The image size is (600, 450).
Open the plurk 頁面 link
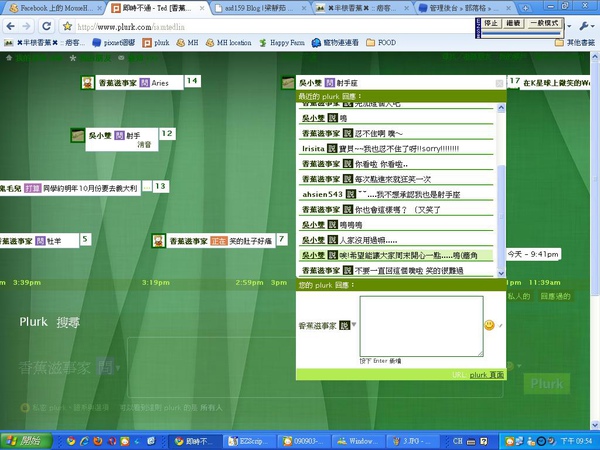tap(487, 375)
